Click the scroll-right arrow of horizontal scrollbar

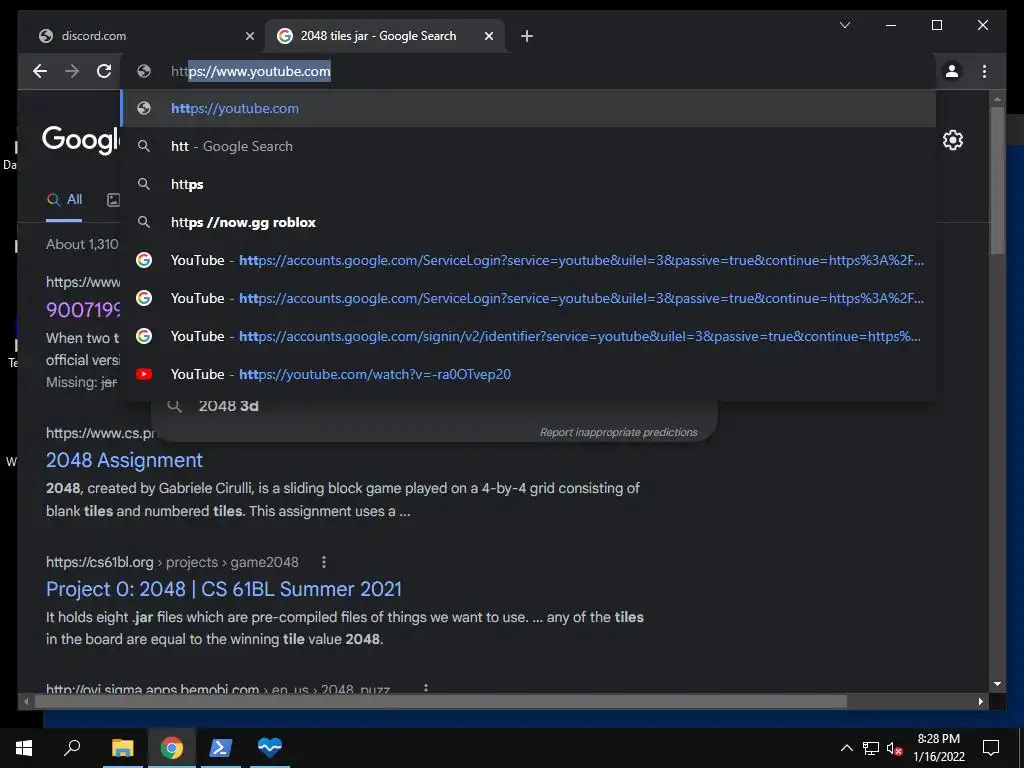[x=980, y=702]
